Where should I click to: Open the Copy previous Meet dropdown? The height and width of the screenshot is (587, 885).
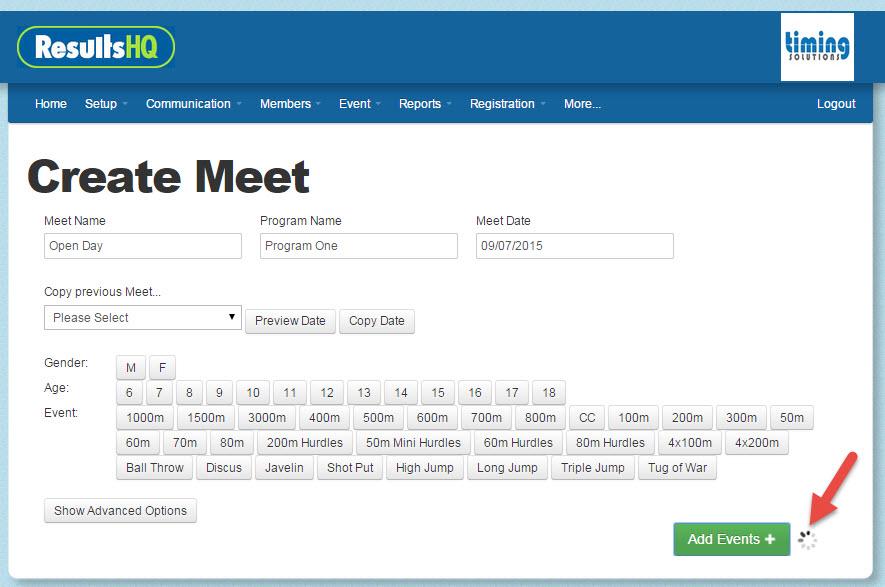click(142, 317)
